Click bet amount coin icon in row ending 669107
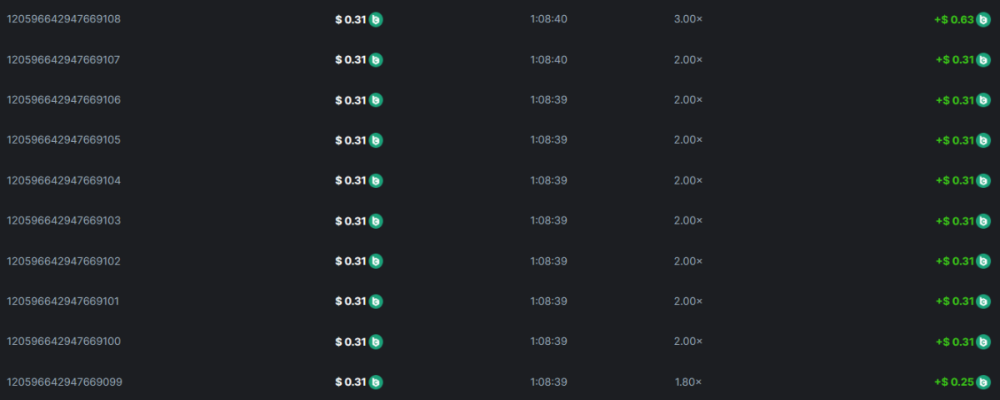Viewport: 1000px width, 400px height. pyautogui.click(x=376, y=60)
